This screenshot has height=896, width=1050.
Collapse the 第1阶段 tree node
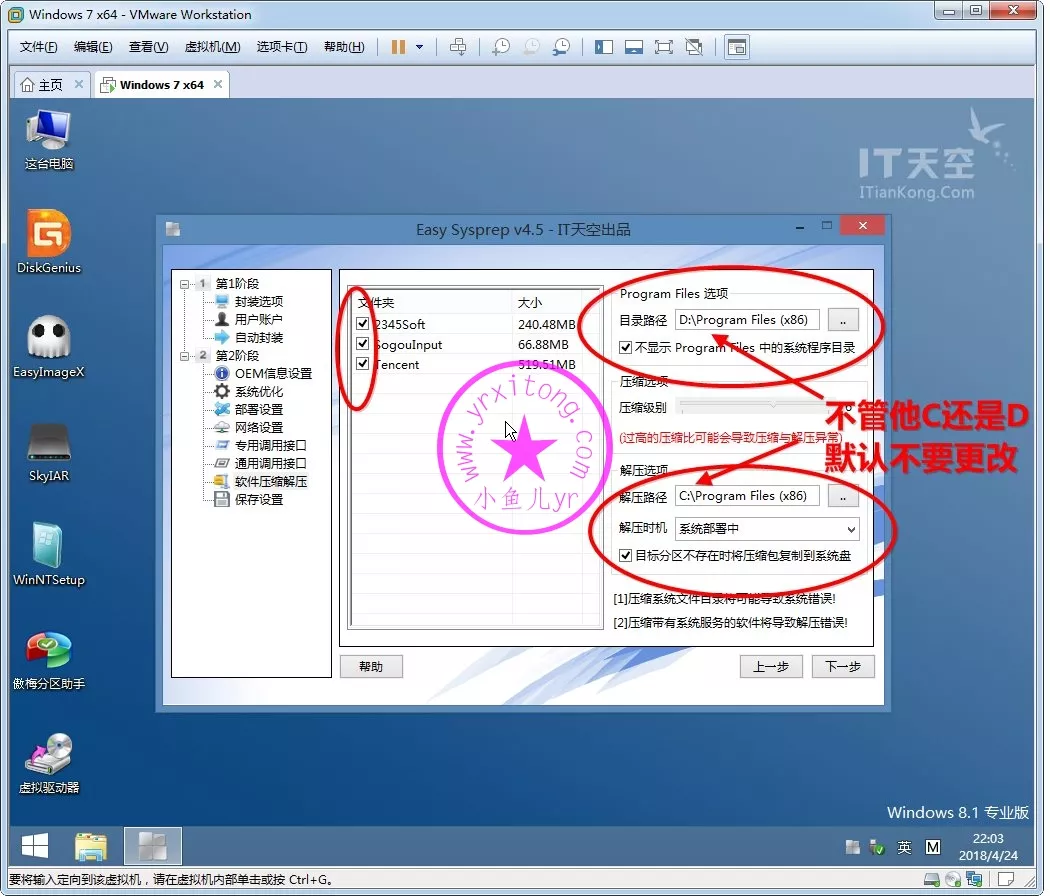(x=184, y=284)
